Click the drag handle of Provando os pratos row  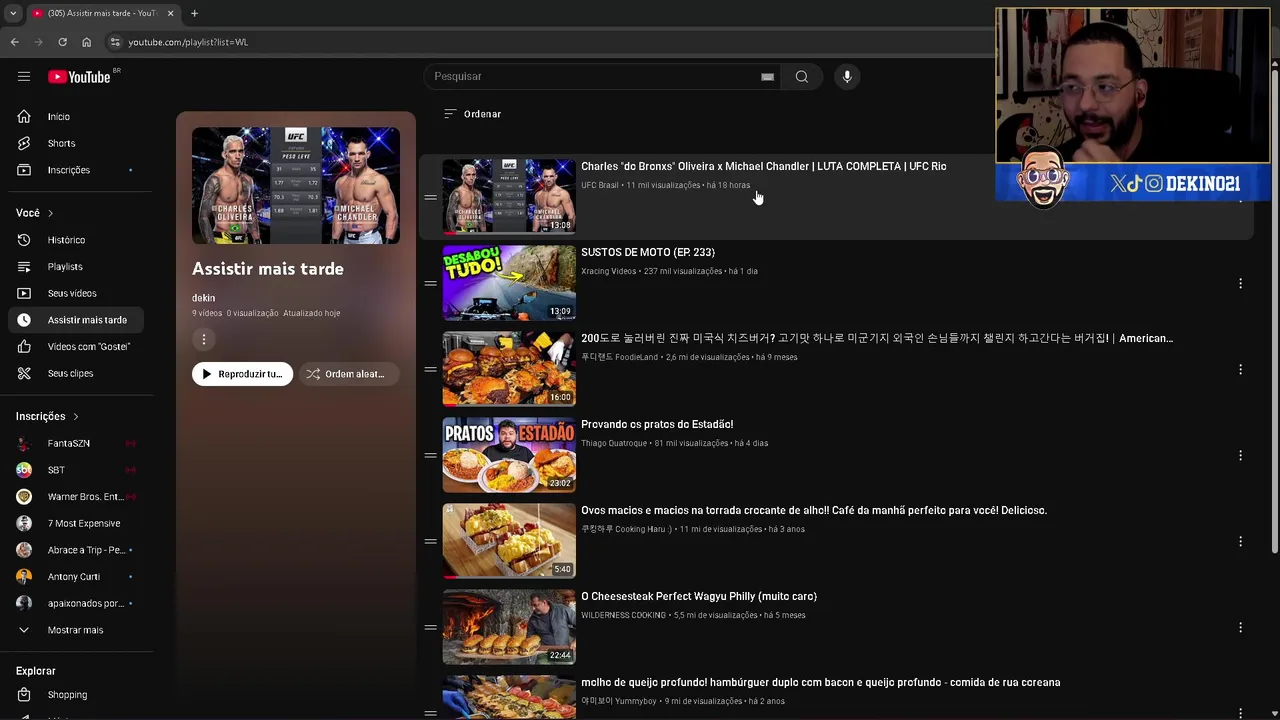coord(430,456)
